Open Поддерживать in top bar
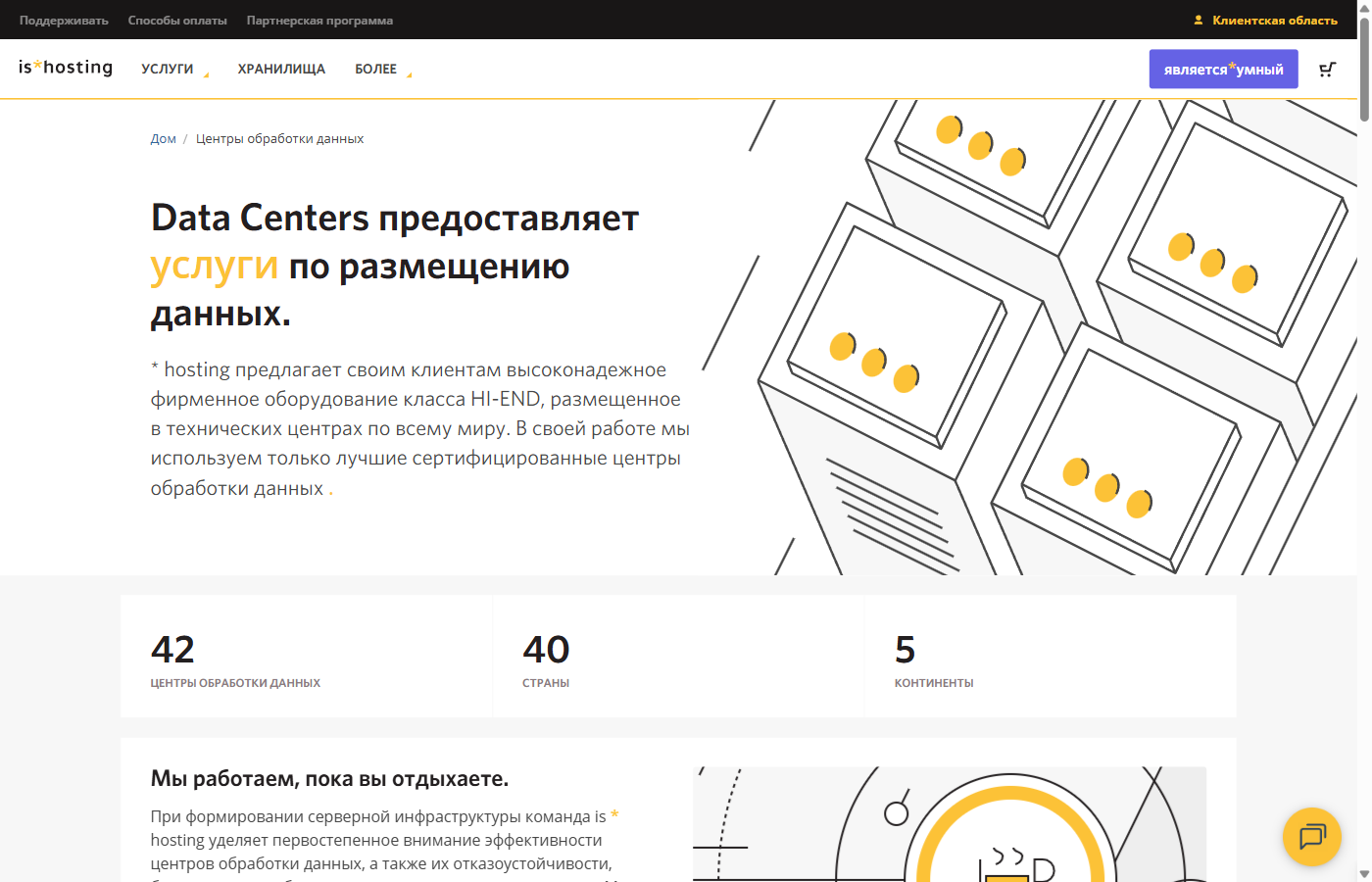The image size is (1372, 882). point(64,20)
